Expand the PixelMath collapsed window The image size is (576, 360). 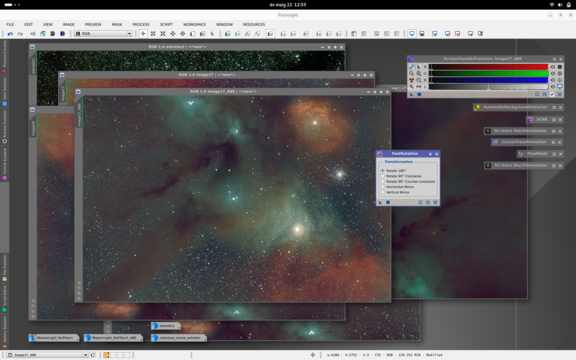(x=554, y=154)
